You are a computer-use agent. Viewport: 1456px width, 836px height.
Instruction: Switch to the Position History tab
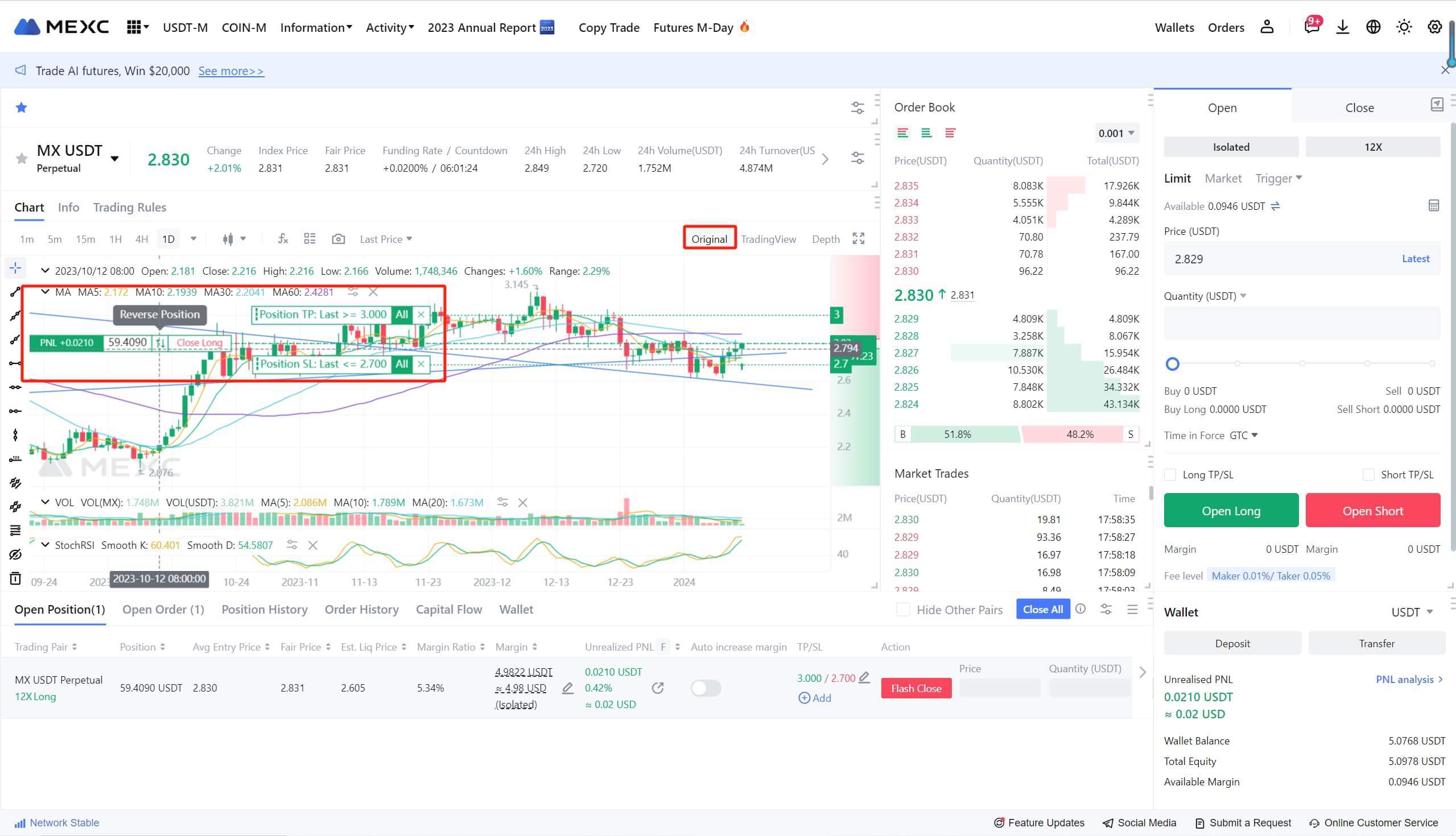[264, 609]
